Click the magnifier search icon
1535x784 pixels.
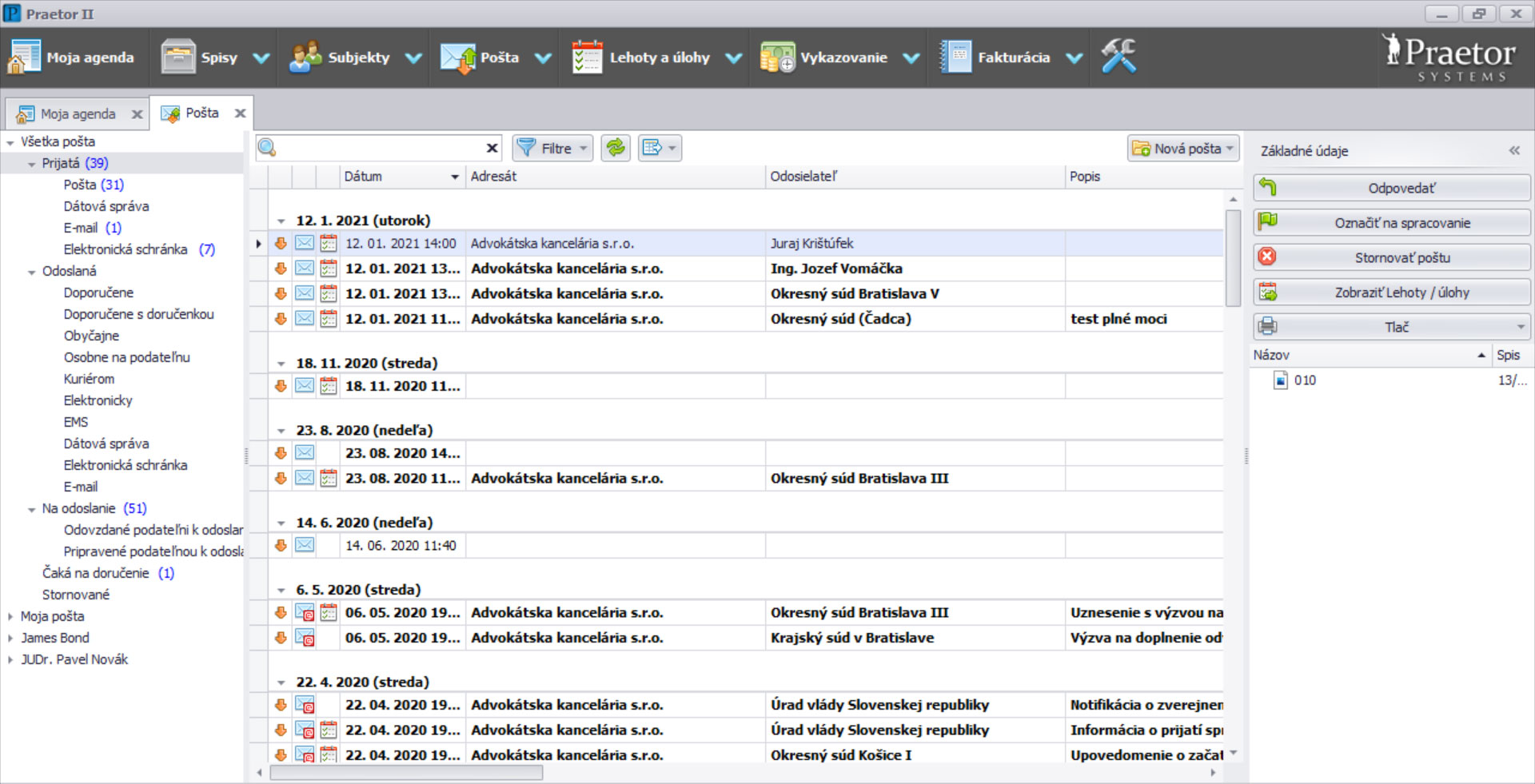tap(268, 148)
